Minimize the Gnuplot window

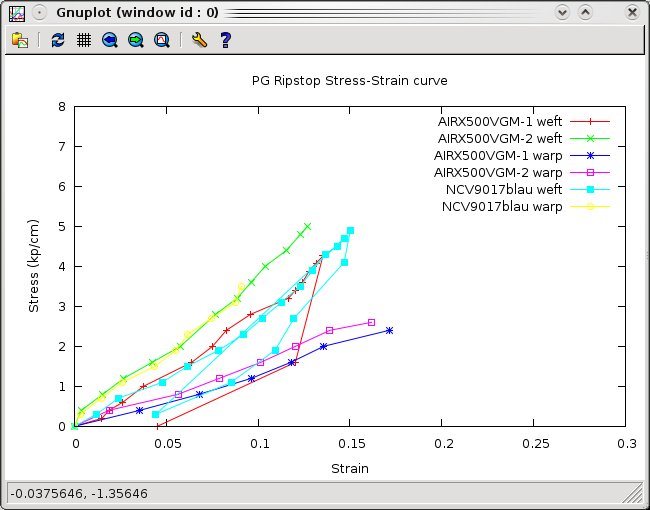[x=562, y=12]
